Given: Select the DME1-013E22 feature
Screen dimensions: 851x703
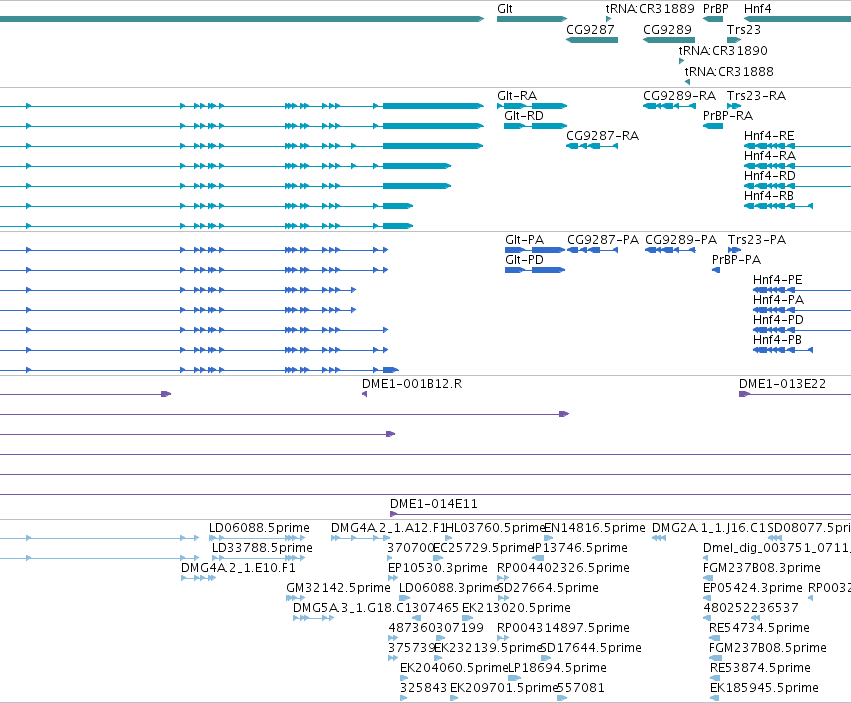Looking at the screenshot, I should point(795,394).
